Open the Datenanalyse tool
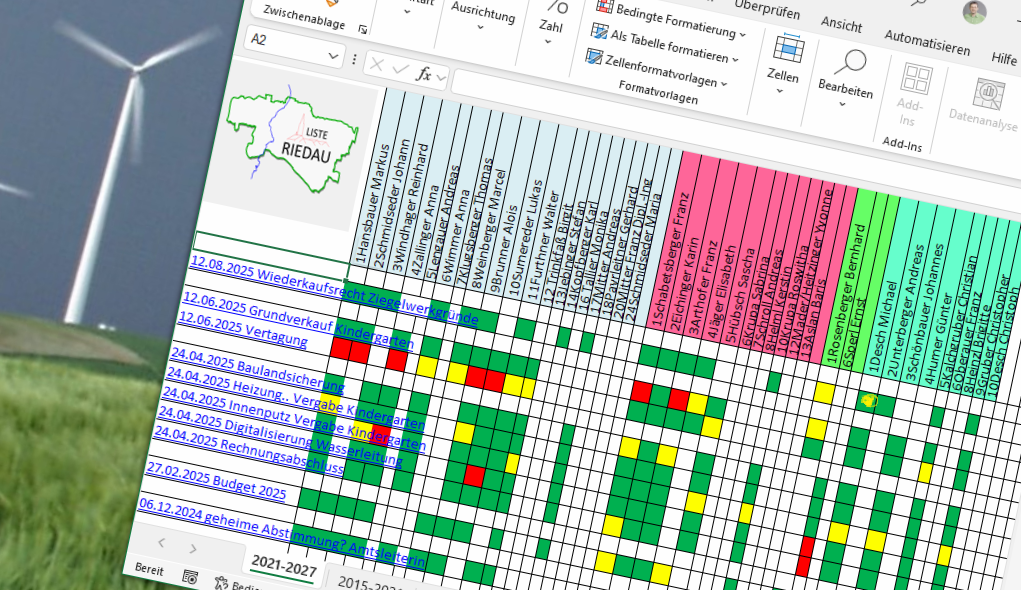Screen dimensions: 1021x590 click(x=985, y=105)
